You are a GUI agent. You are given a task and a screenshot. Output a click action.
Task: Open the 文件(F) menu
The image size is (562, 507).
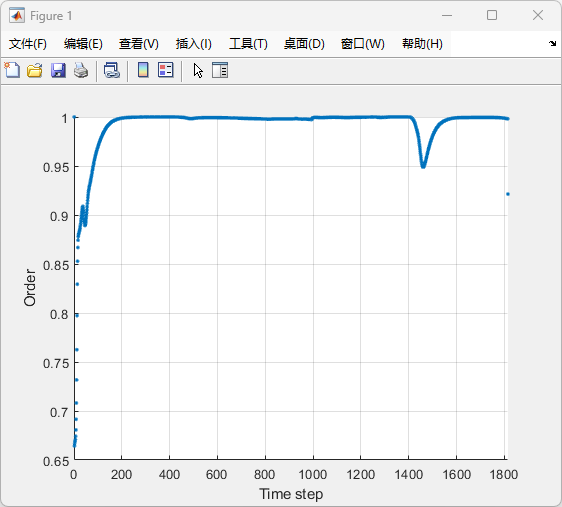[x=28, y=44]
